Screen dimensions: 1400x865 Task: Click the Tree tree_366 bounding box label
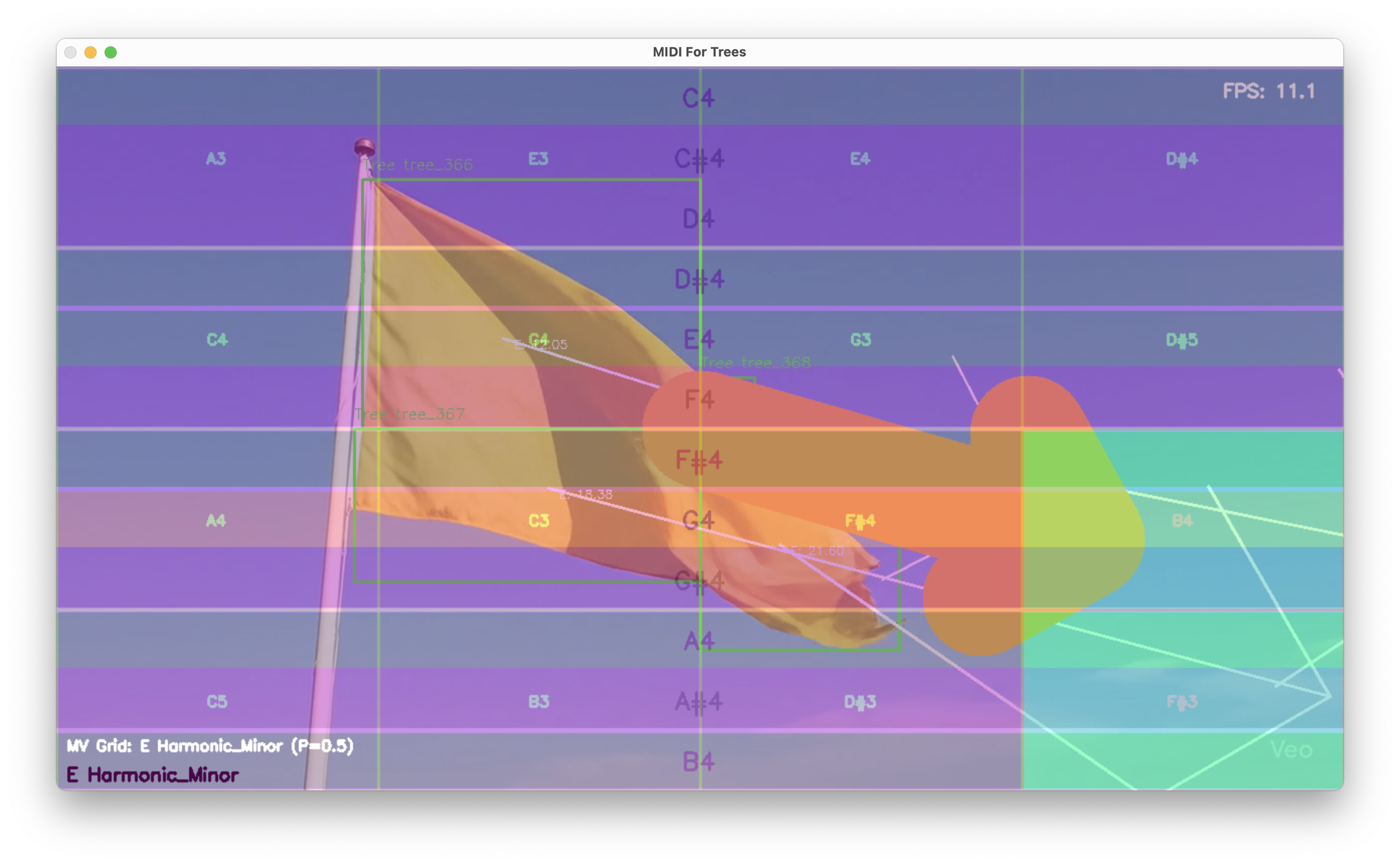pos(418,165)
